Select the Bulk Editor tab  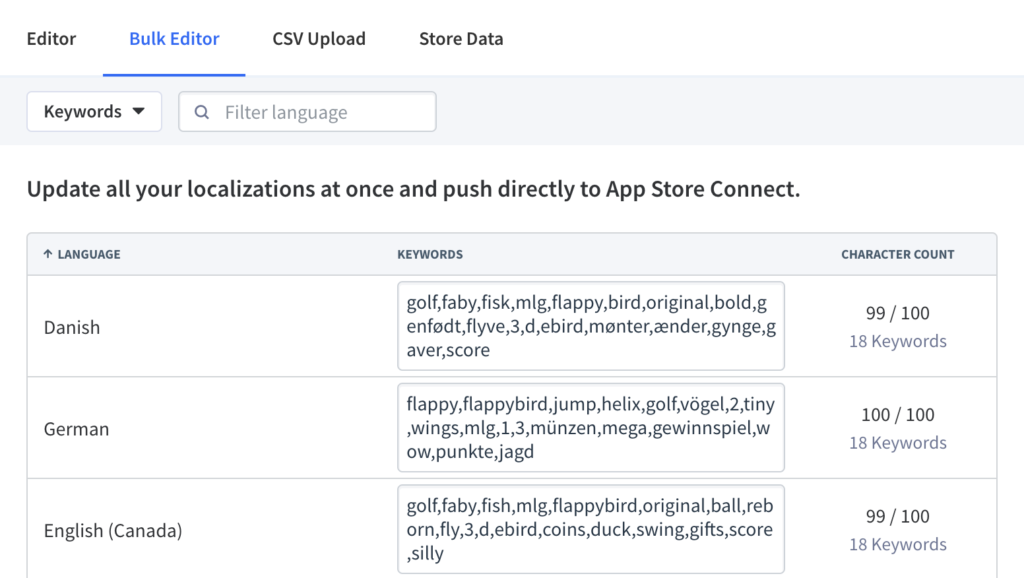coord(174,39)
